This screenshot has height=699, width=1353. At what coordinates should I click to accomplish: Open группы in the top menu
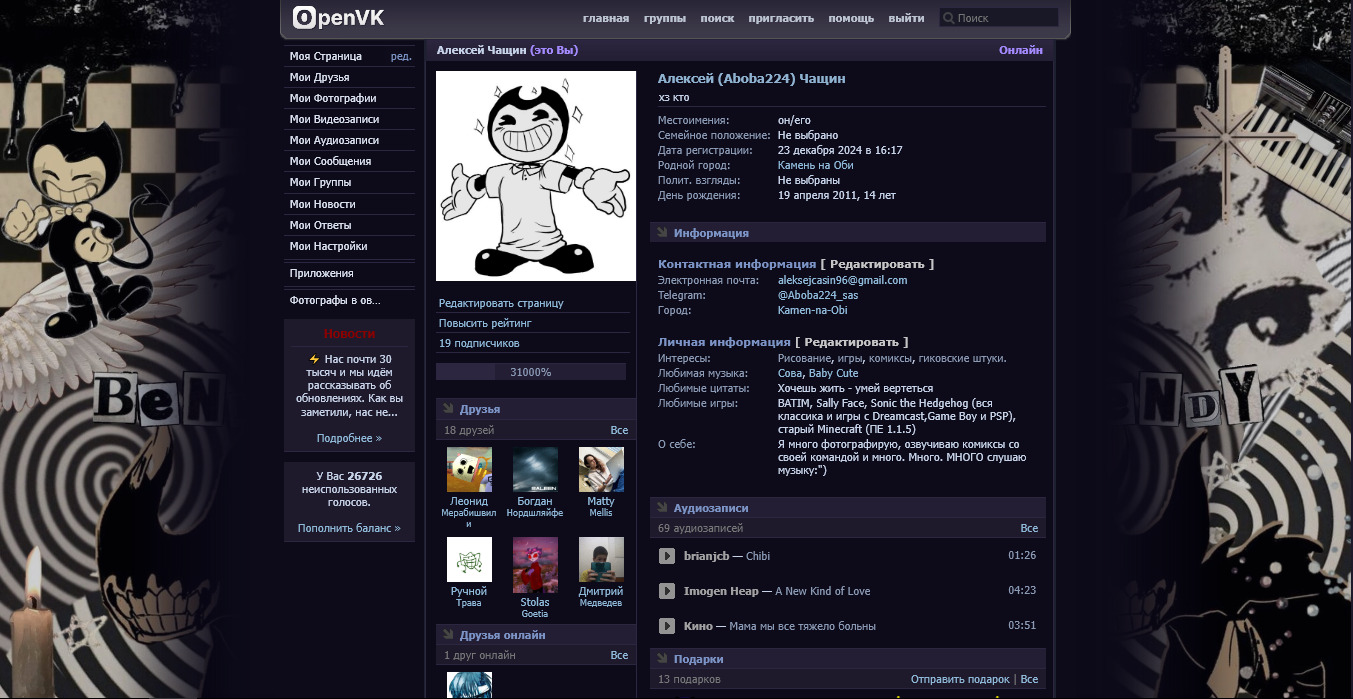665,18
